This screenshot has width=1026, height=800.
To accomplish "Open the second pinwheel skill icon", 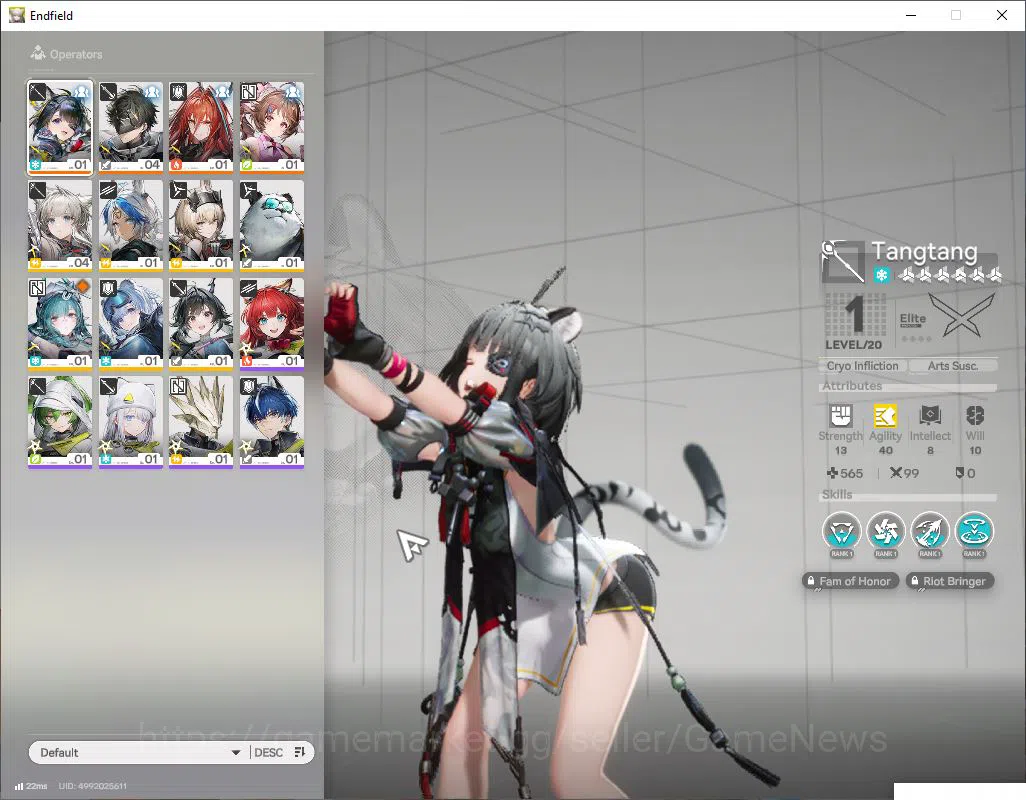I will (886, 530).
